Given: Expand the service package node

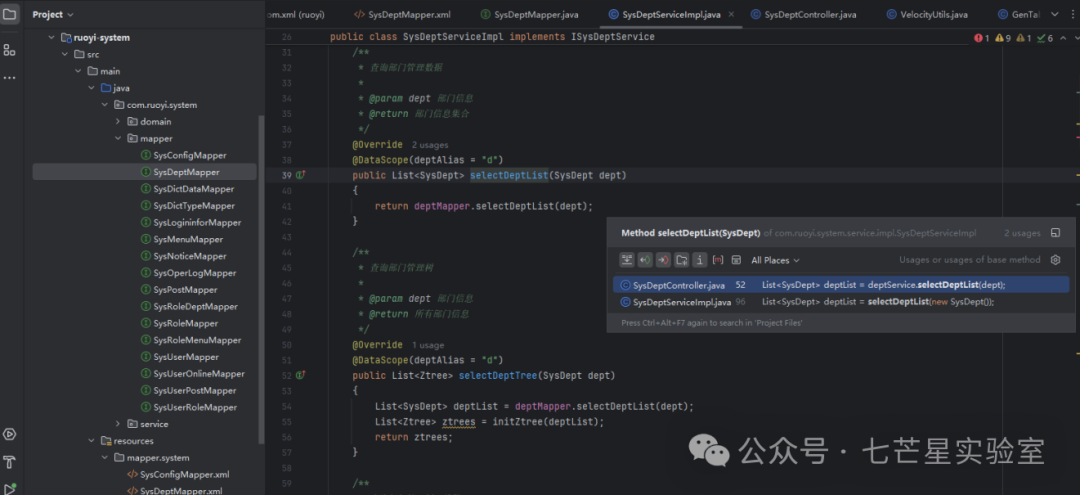Looking at the screenshot, I should point(118,424).
